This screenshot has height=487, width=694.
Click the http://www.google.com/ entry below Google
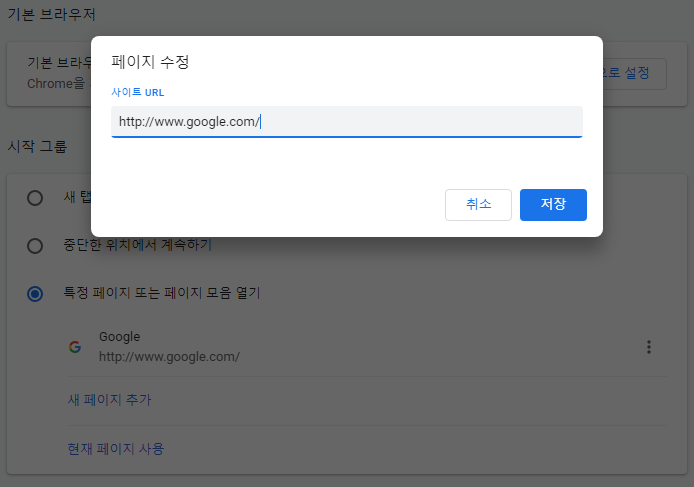pos(169,356)
